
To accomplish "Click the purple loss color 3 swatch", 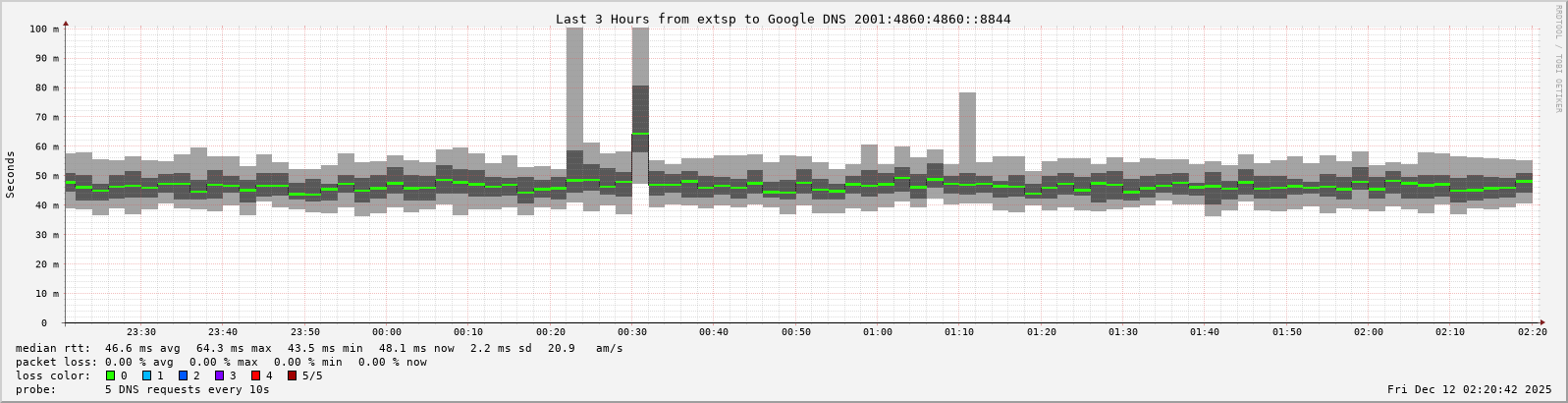I will click(219, 375).
